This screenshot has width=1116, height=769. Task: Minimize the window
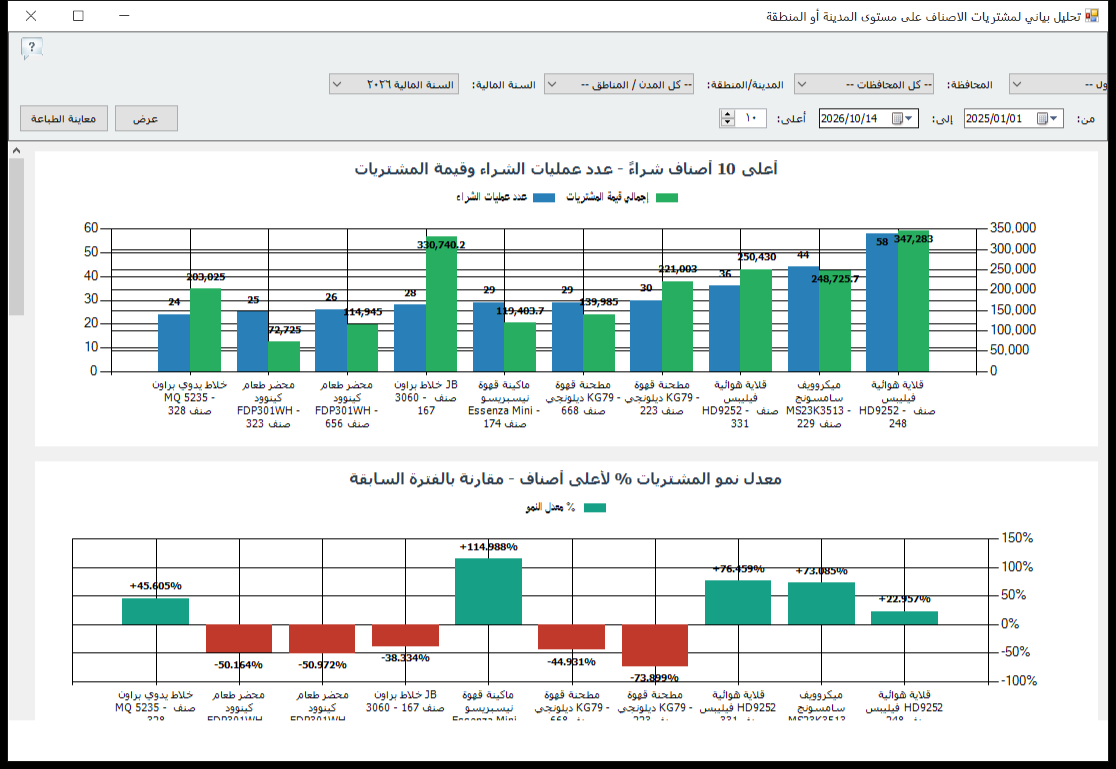coord(125,16)
